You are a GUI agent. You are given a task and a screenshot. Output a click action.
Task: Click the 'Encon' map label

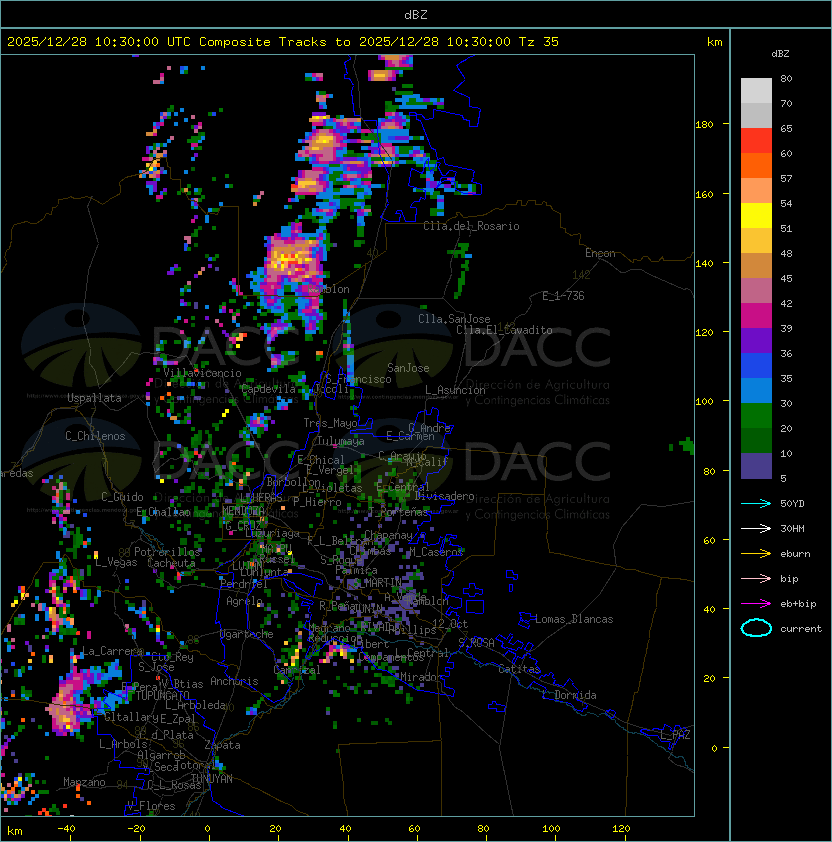click(x=600, y=253)
